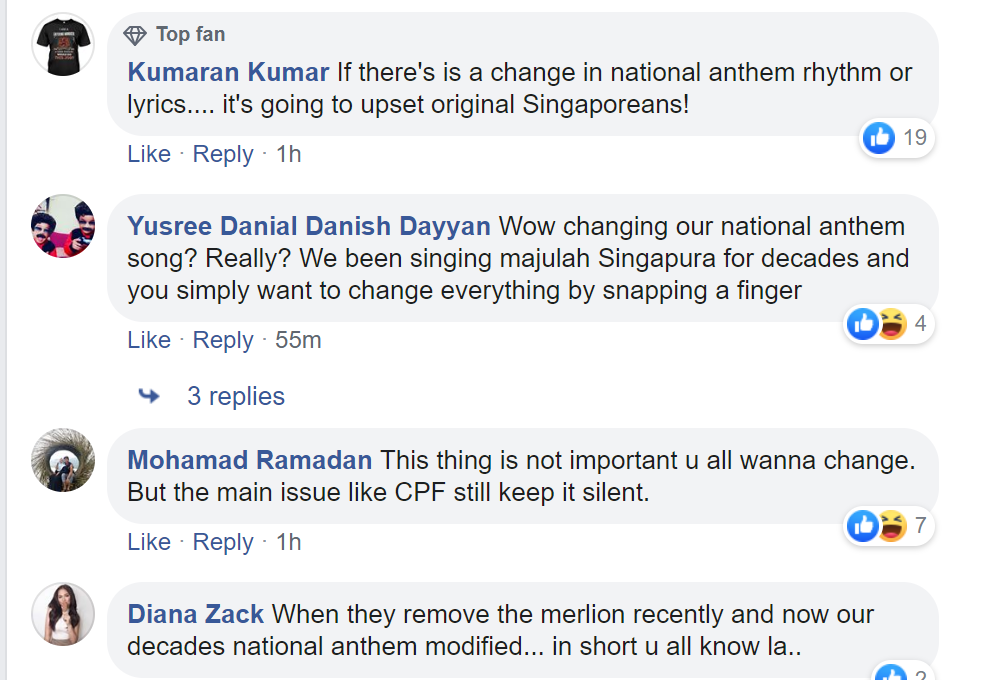The image size is (1005, 680).
Task: Open Diana Zack's profile name link
Action: point(195,614)
